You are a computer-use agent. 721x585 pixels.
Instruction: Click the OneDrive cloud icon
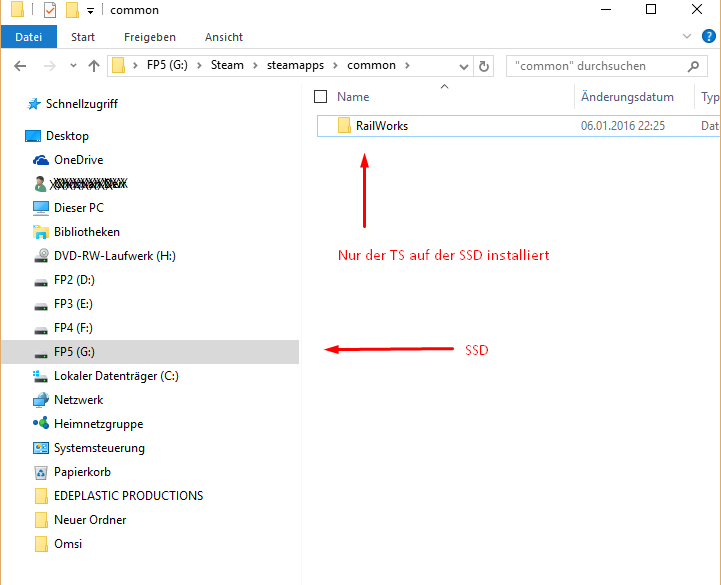[x=41, y=160]
